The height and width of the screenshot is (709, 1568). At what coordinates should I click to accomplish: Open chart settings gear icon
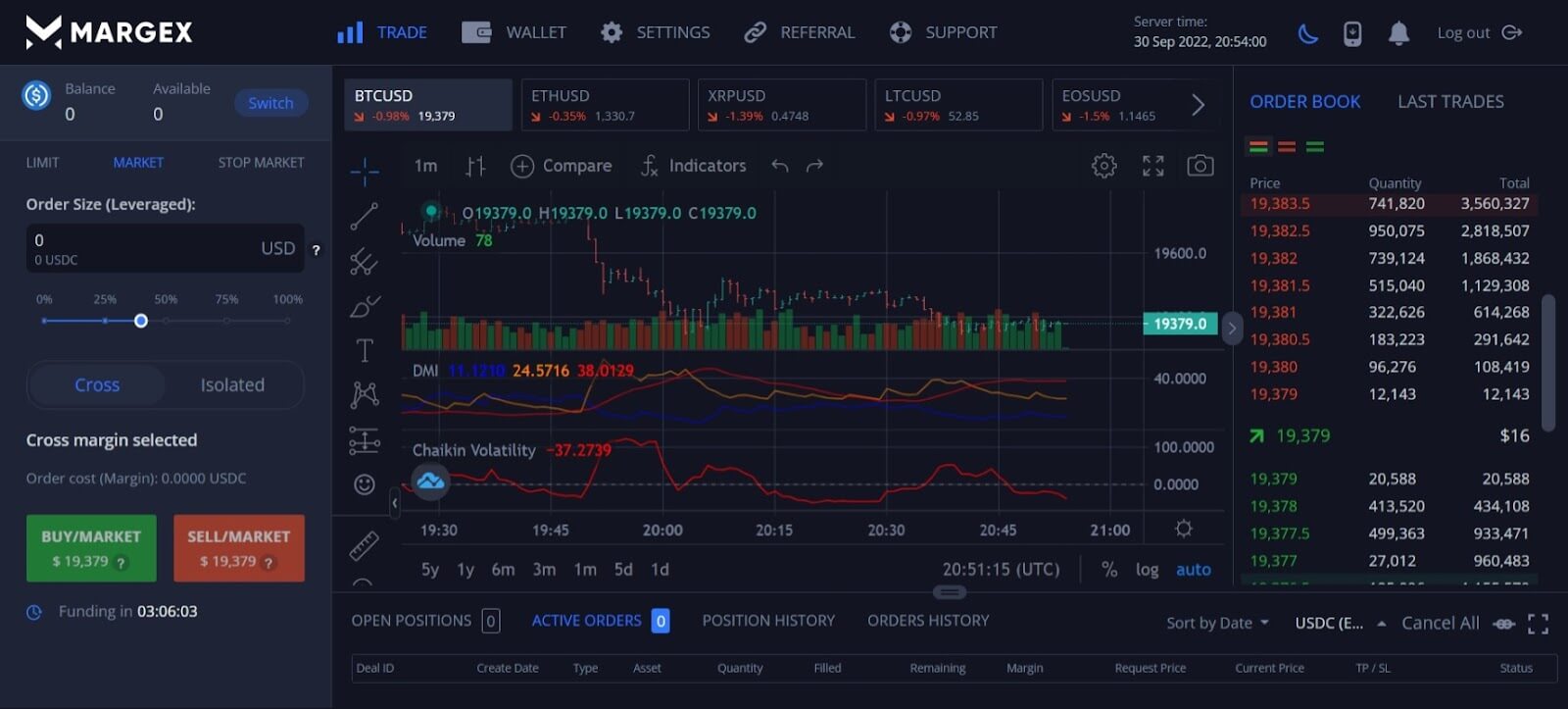(1104, 166)
